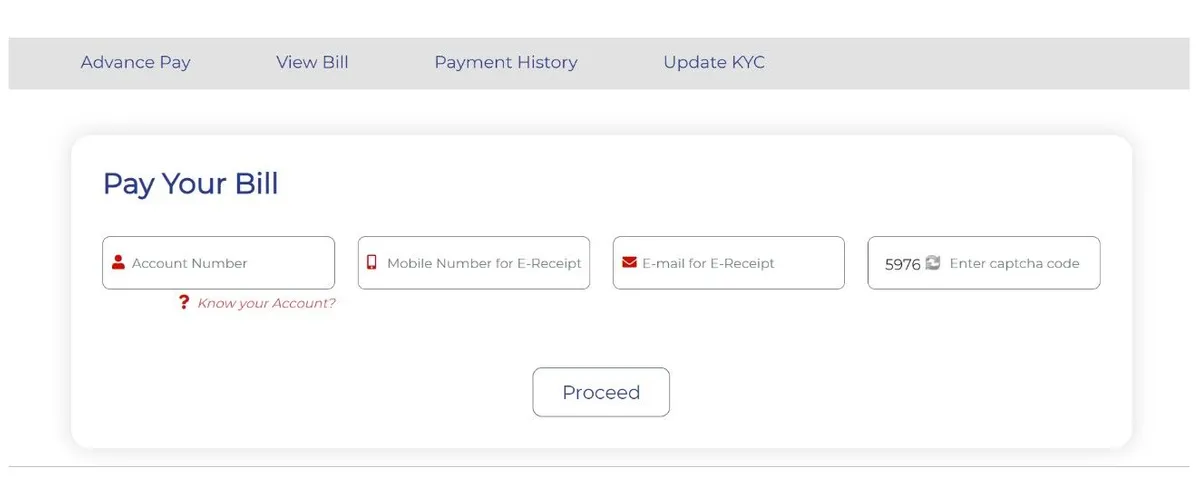Open the Know your Account? link
Image resolution: width=1200 pixels, height=501 pixels.
[266, 303]
